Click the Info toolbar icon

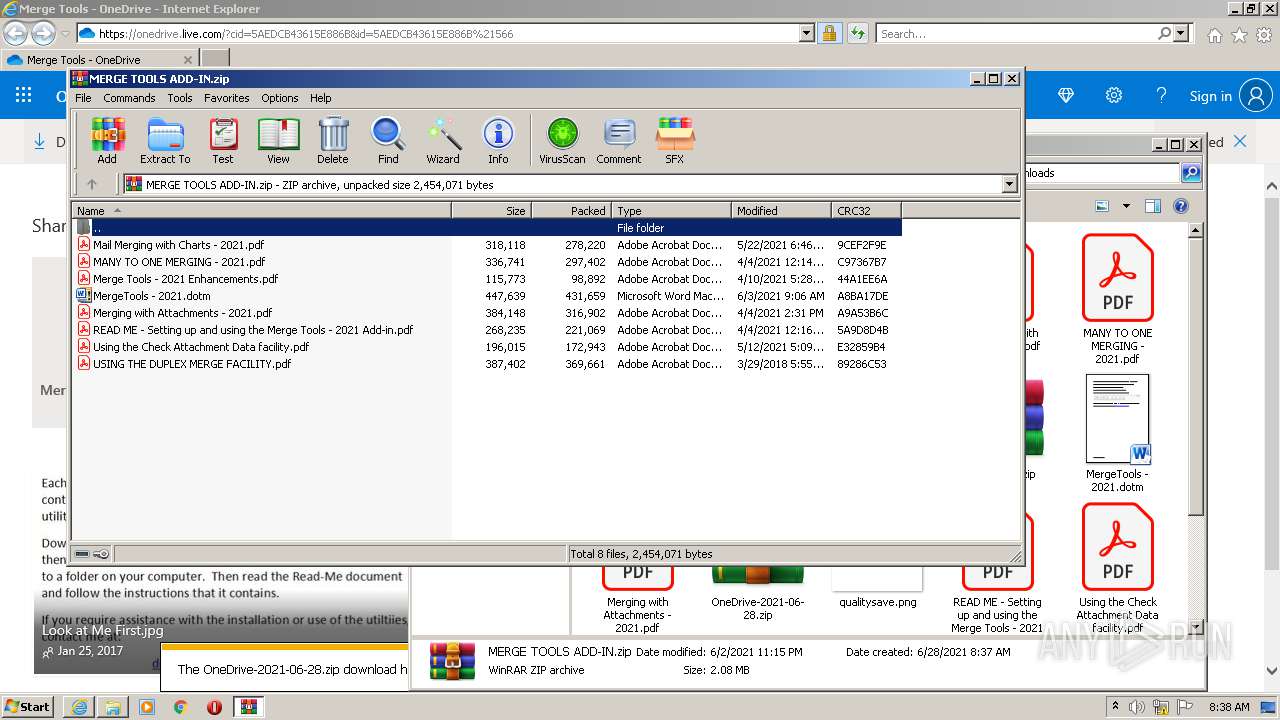point(498,140)
